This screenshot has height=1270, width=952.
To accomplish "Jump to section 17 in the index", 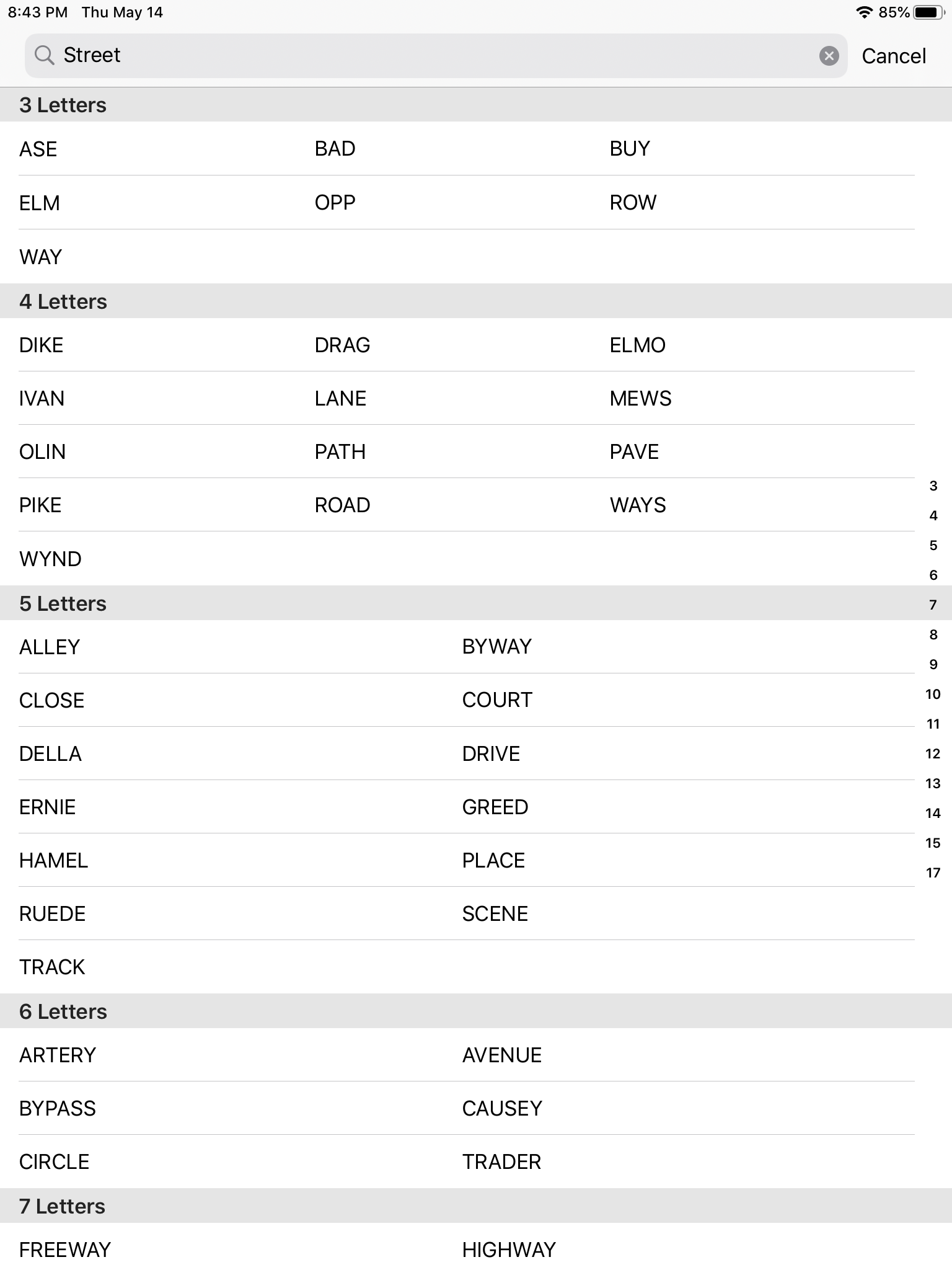I will [932, 873].
